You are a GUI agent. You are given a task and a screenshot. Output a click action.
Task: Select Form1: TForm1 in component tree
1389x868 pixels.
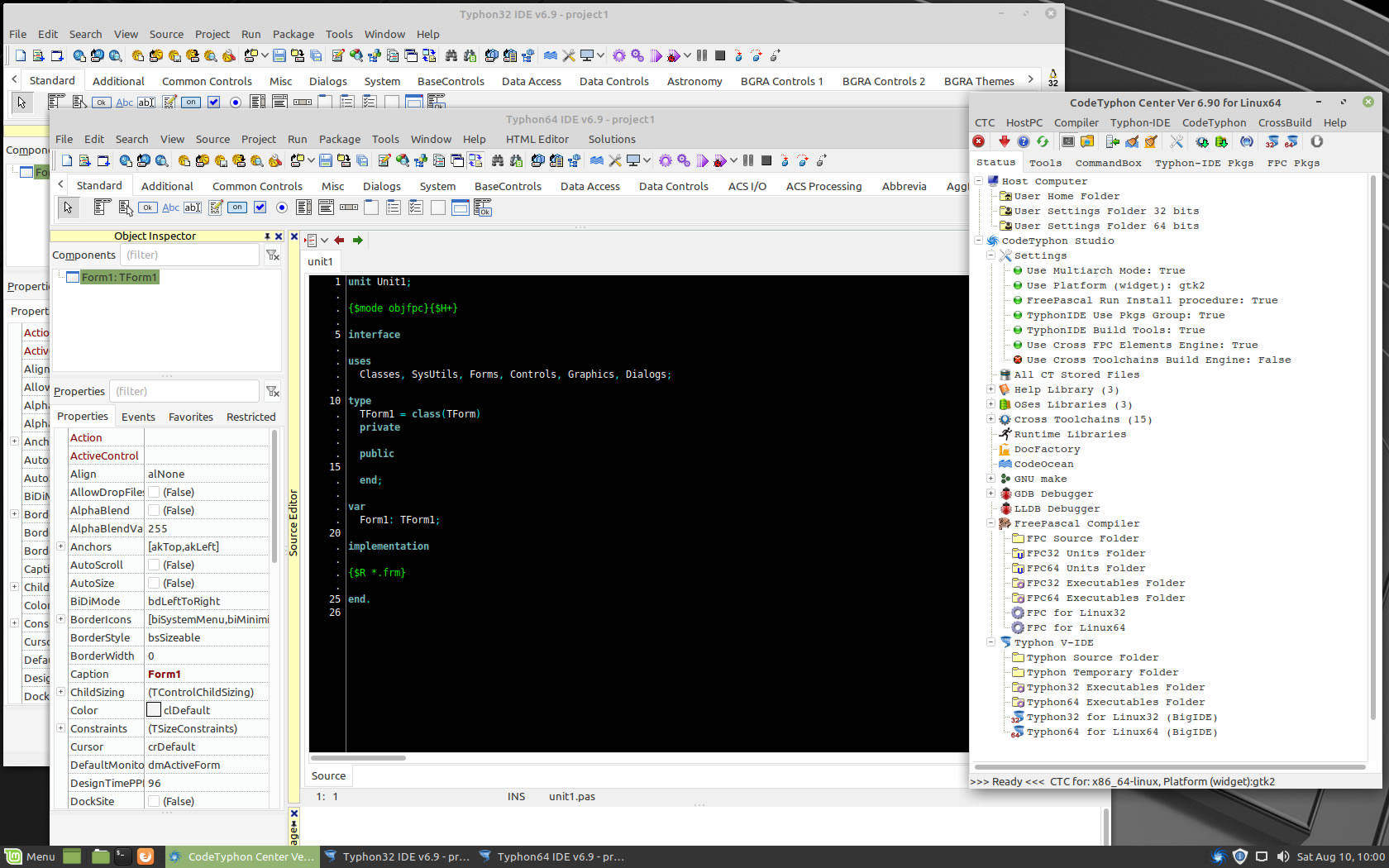(x=119, y=277)
